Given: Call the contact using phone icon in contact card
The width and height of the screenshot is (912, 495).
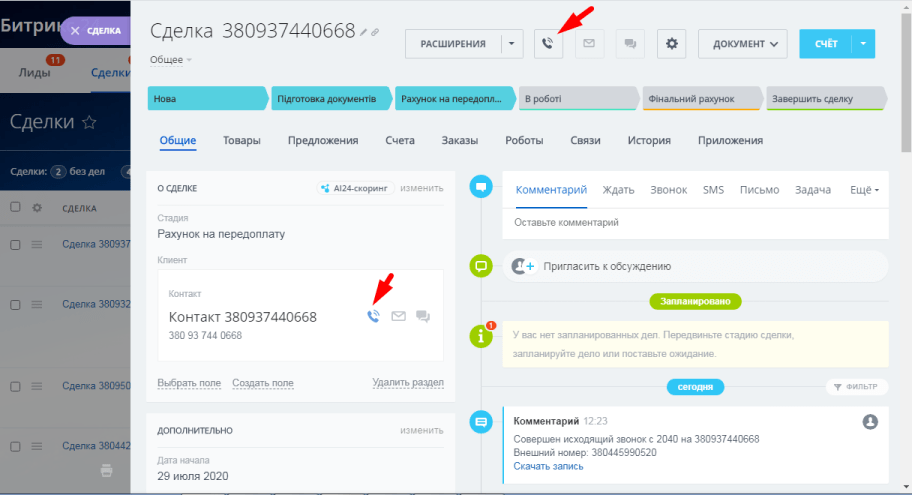Looking at the screenshot, I should tap(373, 317).
